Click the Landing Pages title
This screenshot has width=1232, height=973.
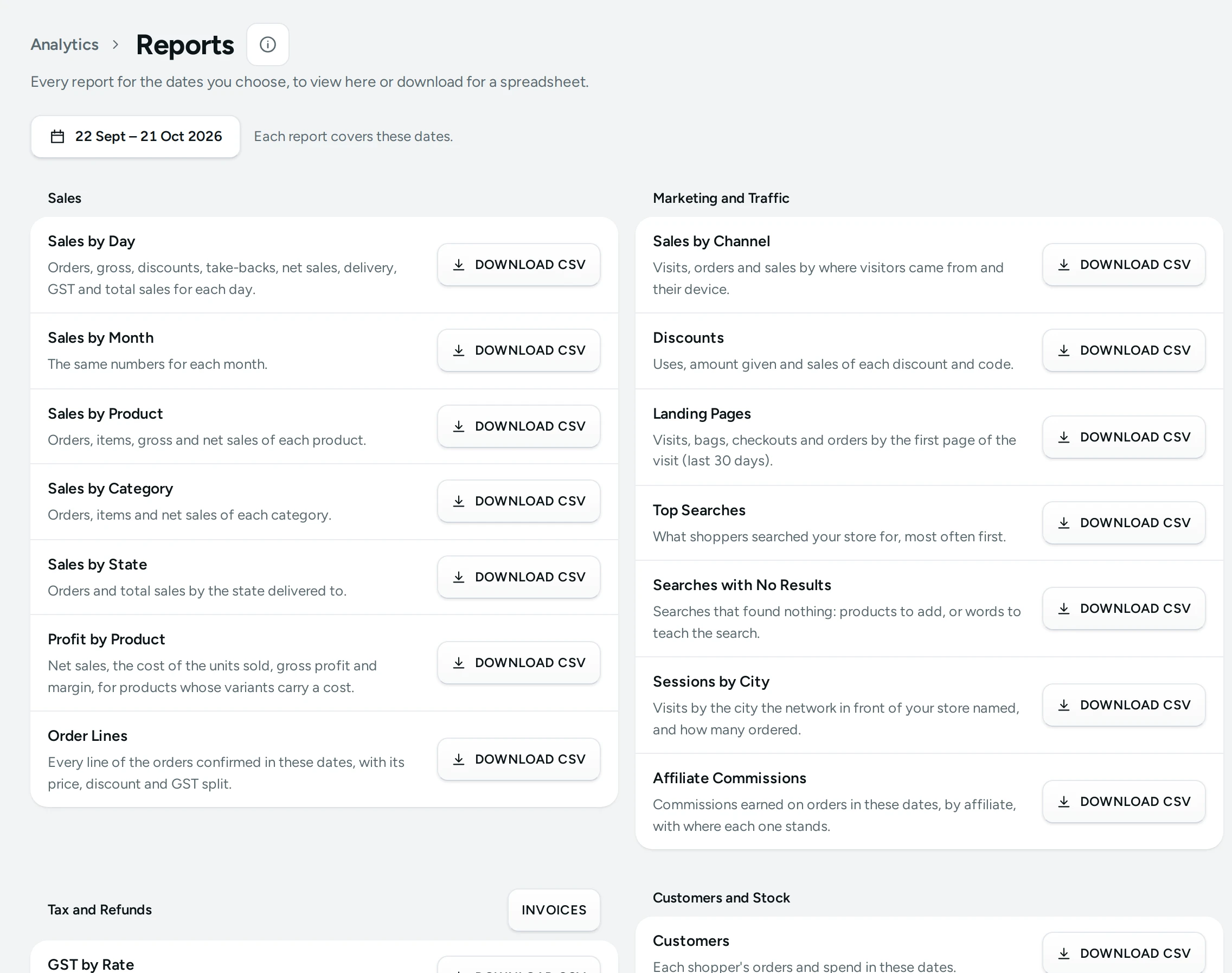702,414
